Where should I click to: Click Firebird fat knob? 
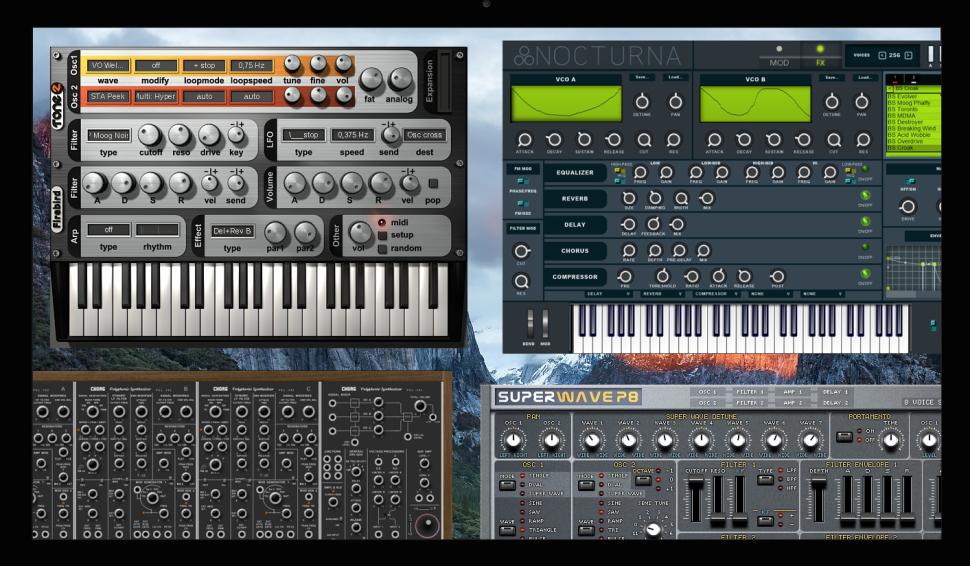[x=371, y=80]
